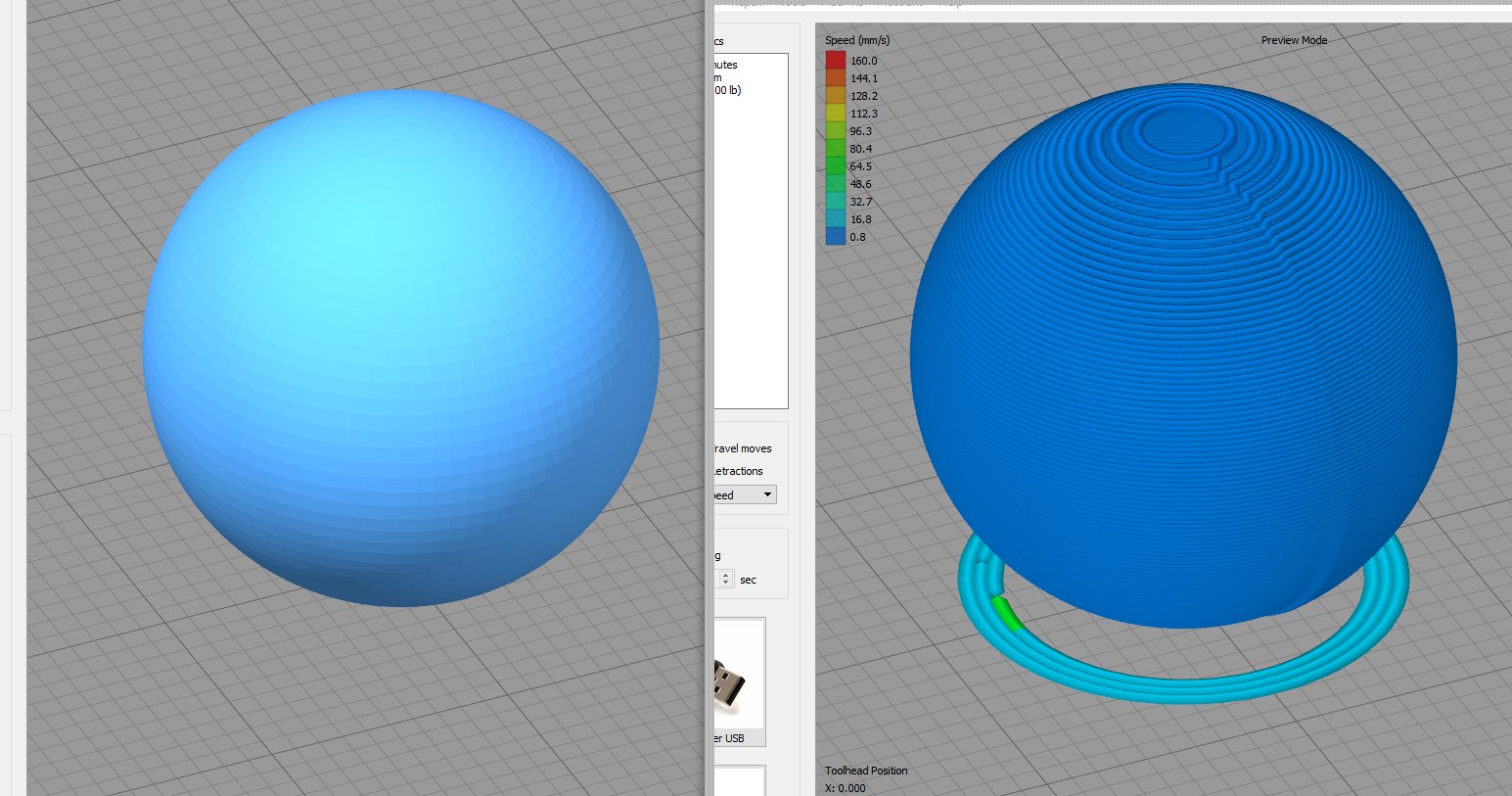1512x796 pixels.
Task: Click the teal 32.7 speed swatch
Action: 835,202
